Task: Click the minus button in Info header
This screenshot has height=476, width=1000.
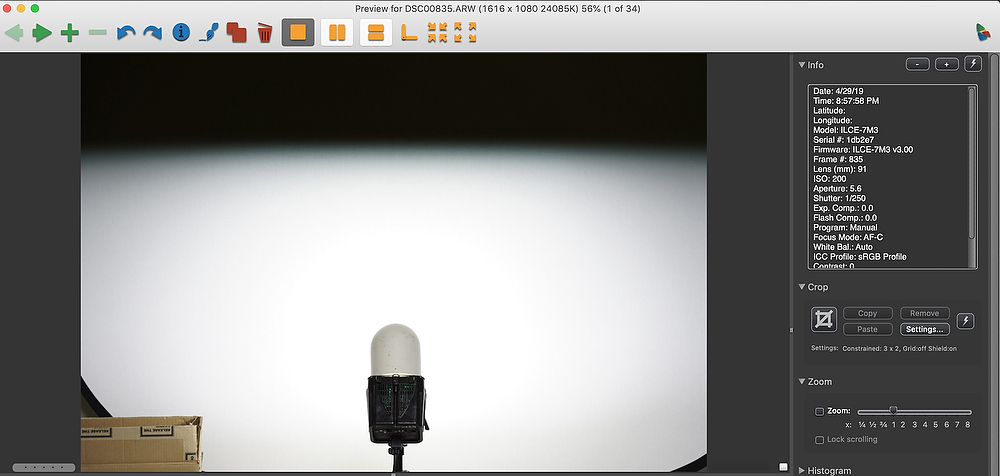Action: (918, 64)
